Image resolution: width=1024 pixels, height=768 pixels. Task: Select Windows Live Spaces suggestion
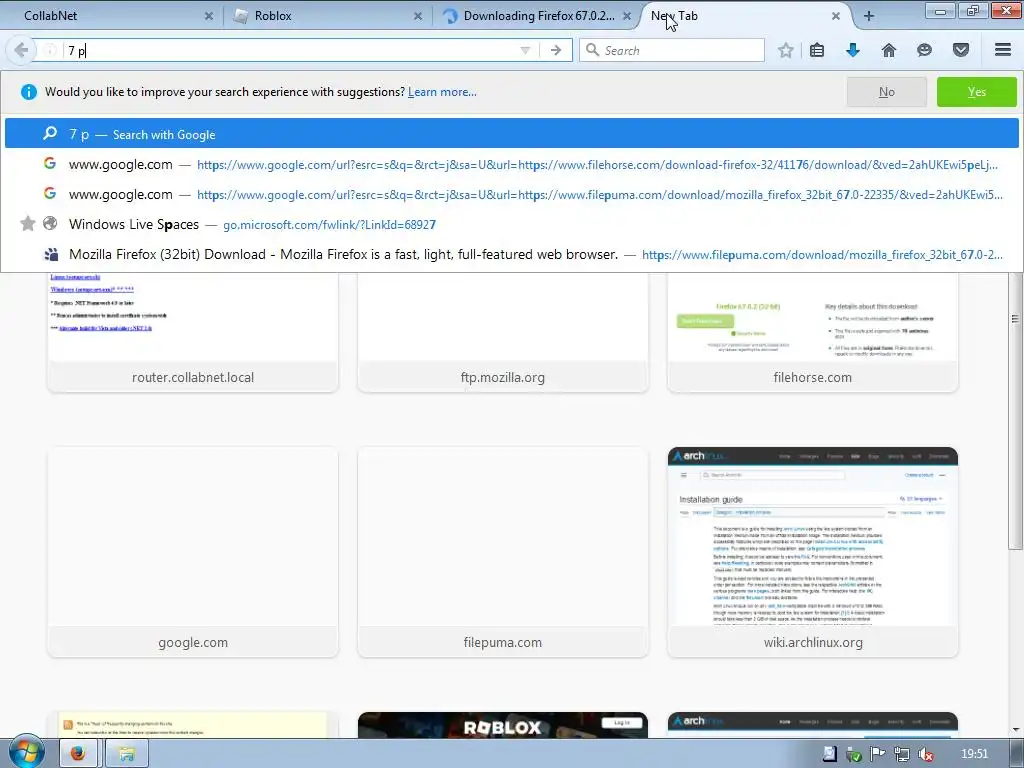point(511,224)
